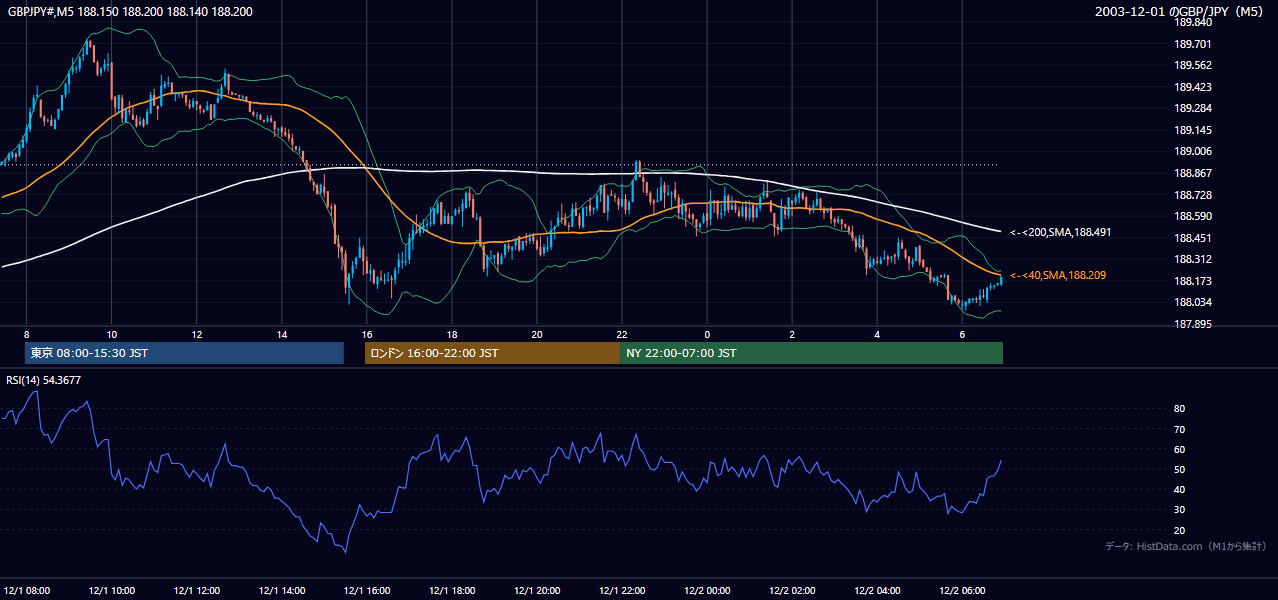This screenshot has width=1278, height=600.
Task: Click the RSI scale value 80
Action: [x=1179, y=409]
